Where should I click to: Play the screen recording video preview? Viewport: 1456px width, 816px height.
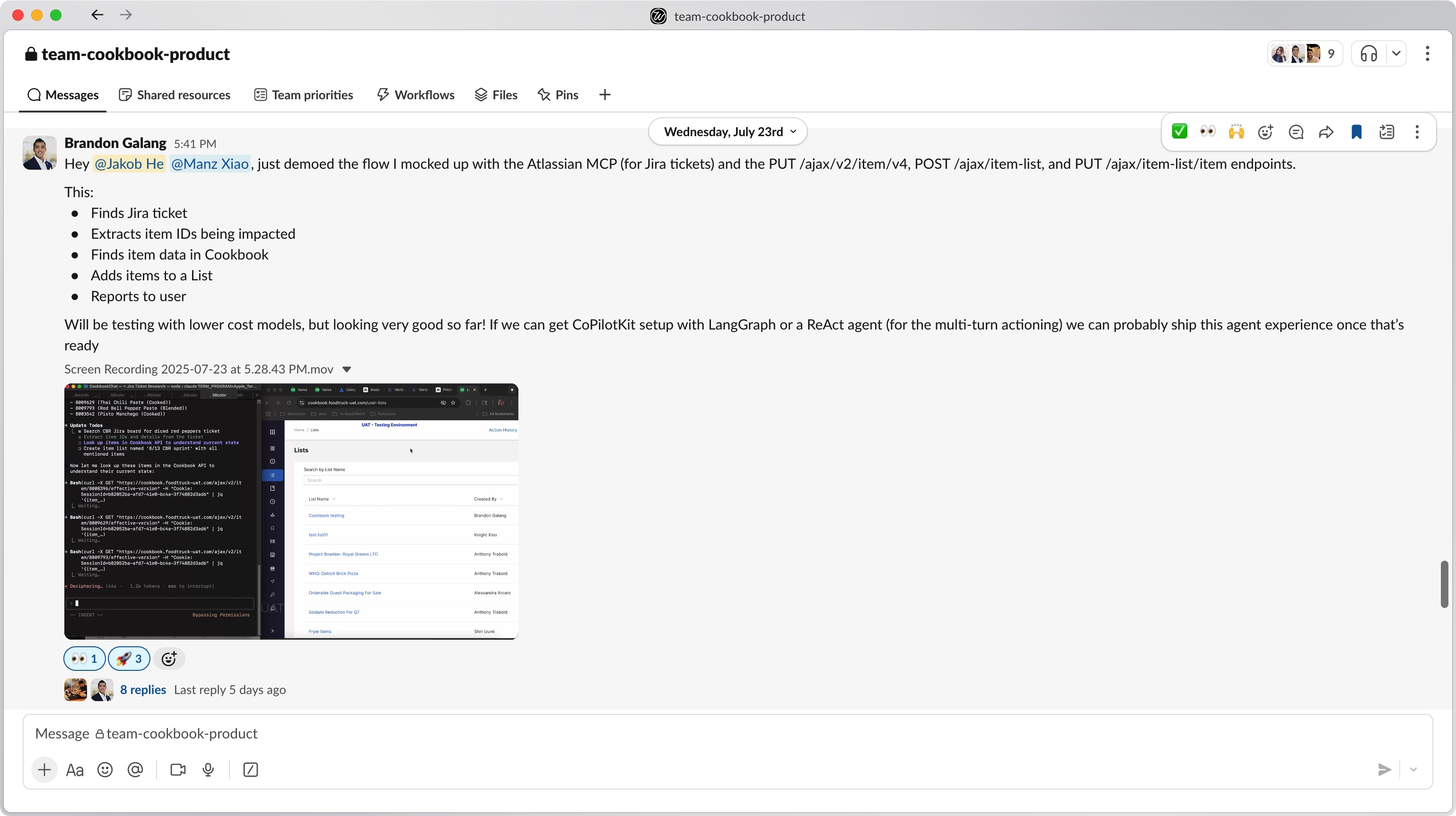pyautogui.click(x=291, y=512)
